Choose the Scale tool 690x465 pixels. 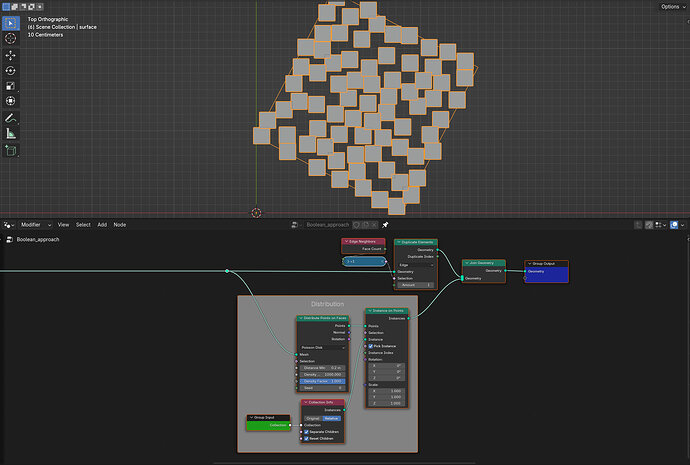pos(11,86)
